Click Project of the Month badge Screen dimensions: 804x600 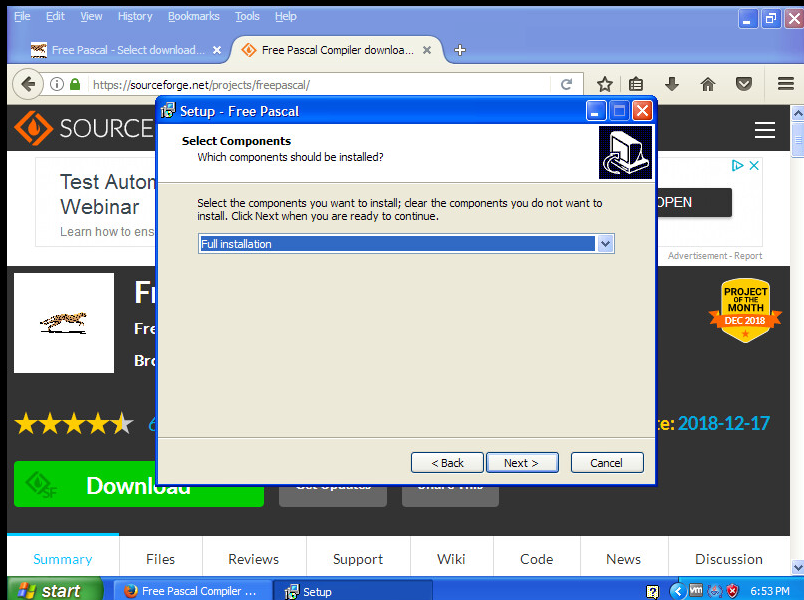745,310
